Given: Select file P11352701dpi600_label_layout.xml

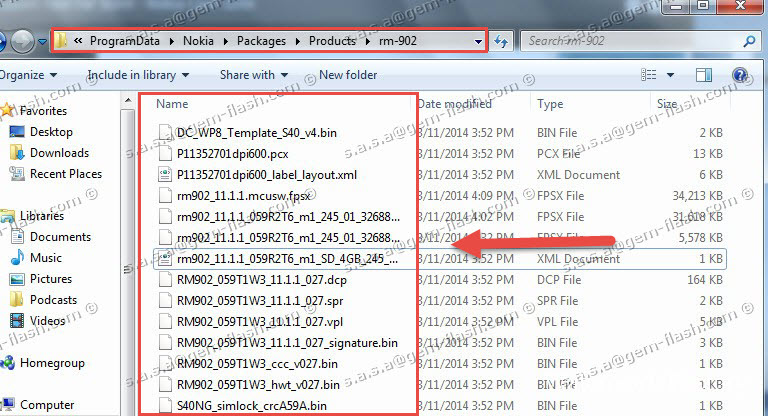Looking at the screenshot, I should [x=267, y=175].
